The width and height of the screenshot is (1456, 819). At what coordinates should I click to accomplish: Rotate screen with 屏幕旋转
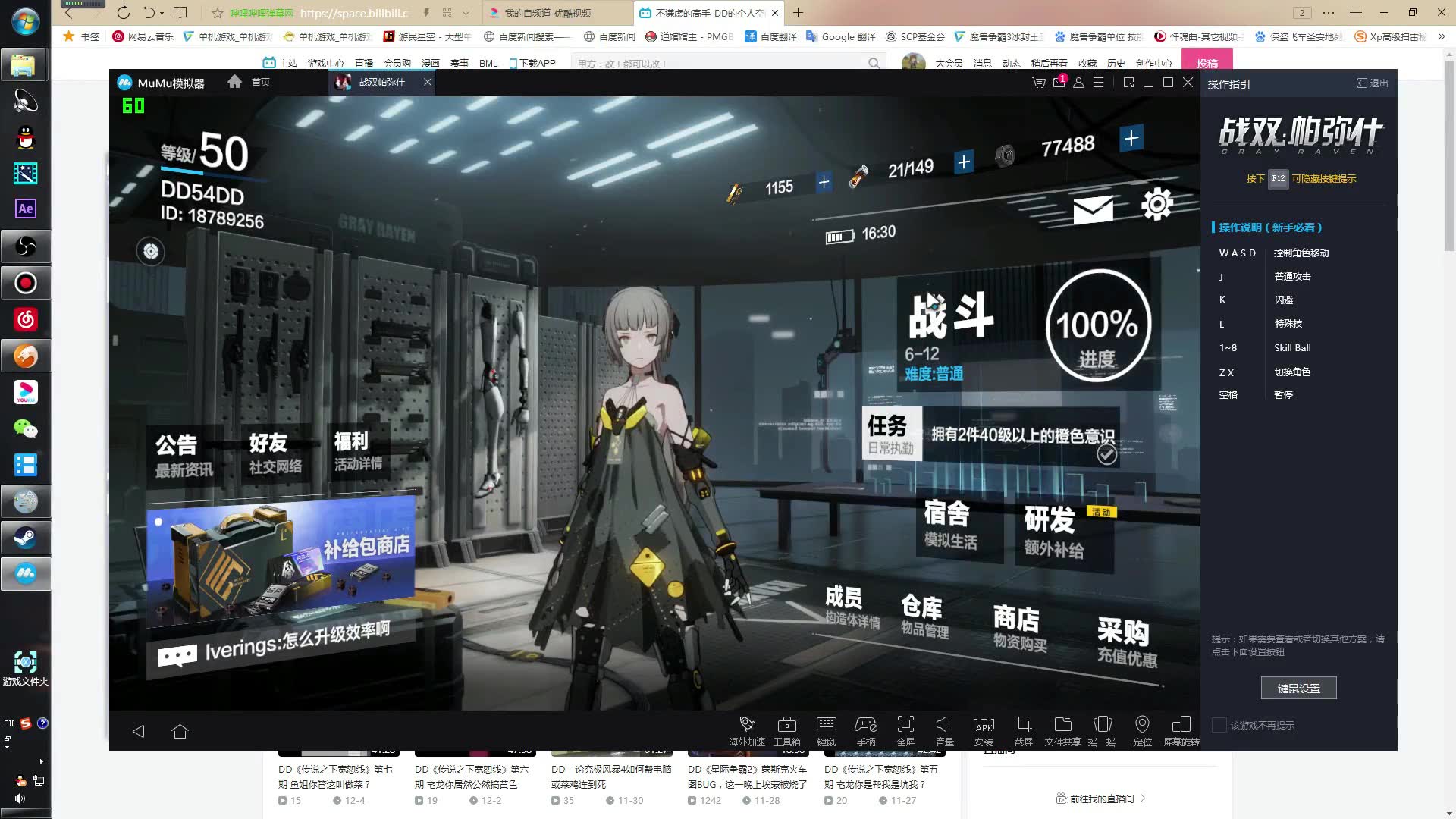point(1181,731)
